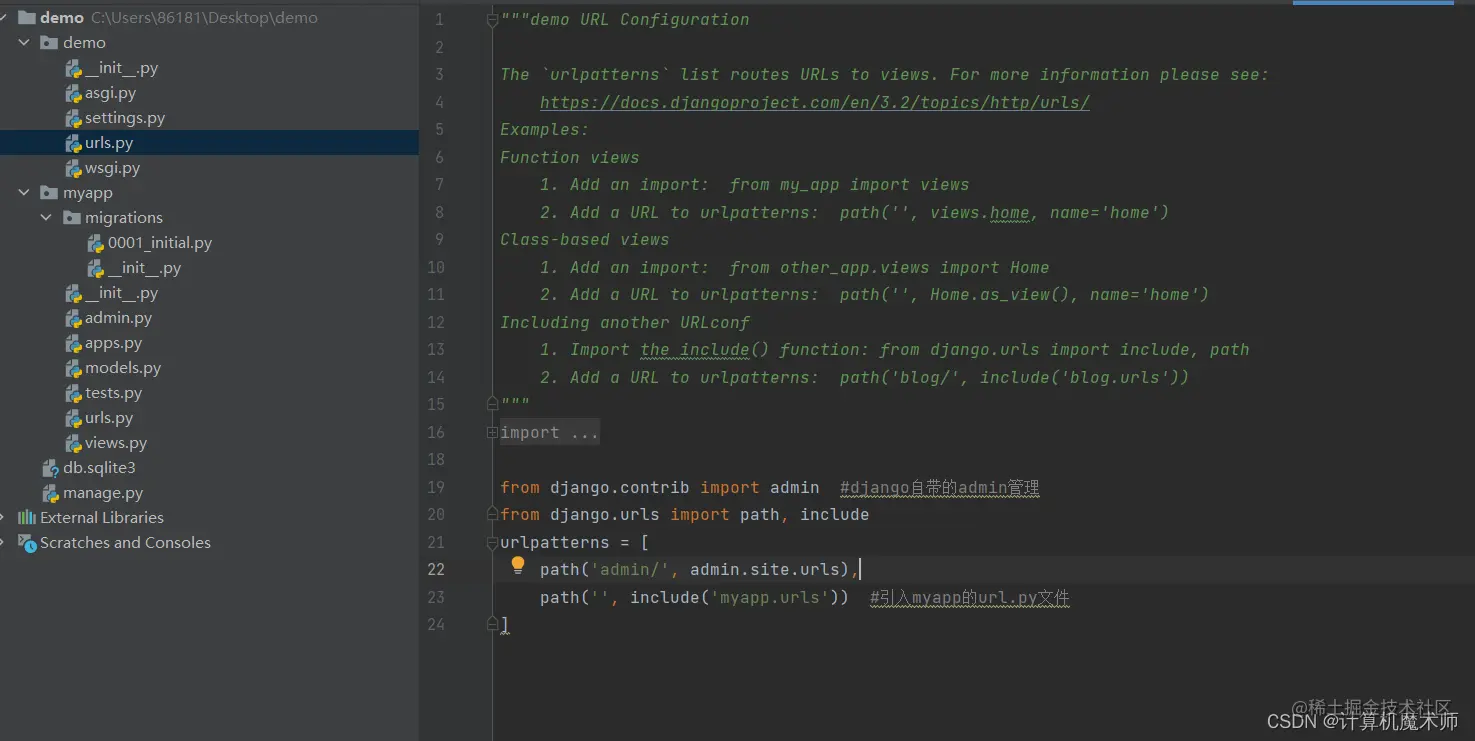
Task: Click the docstring end fold marker at line 15
Action: (492, 404)
